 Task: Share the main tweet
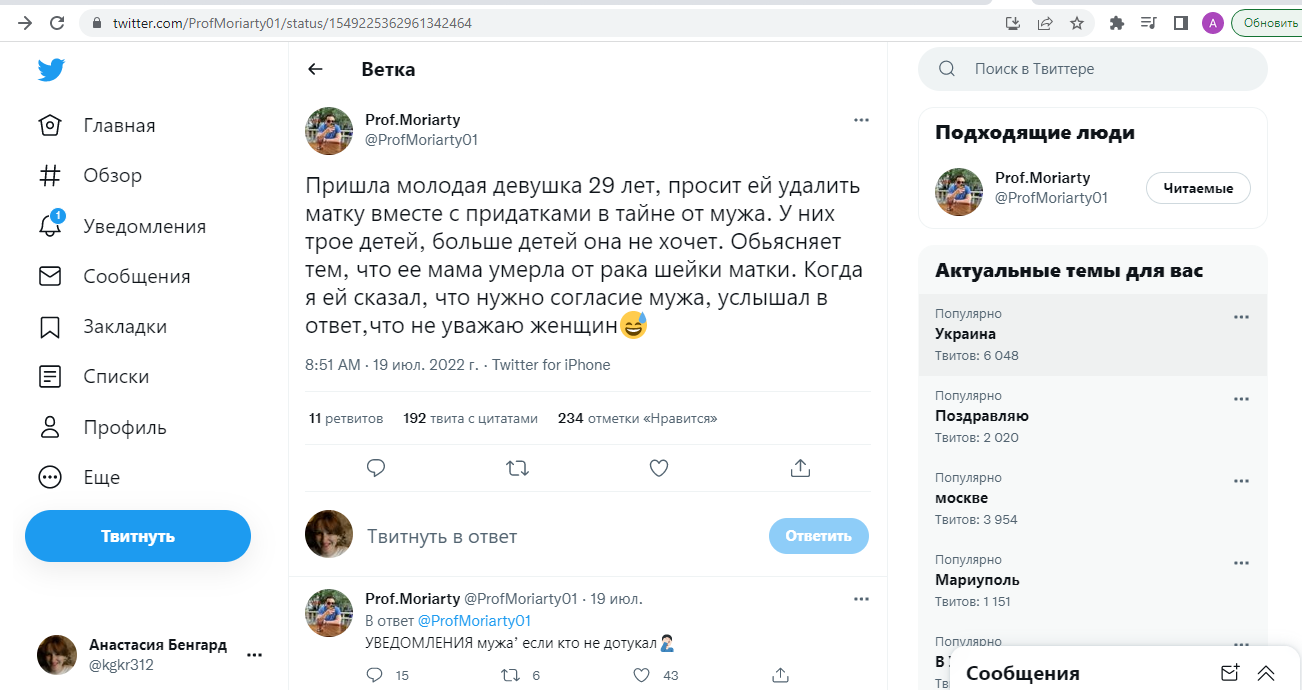(x=799, y=467)
